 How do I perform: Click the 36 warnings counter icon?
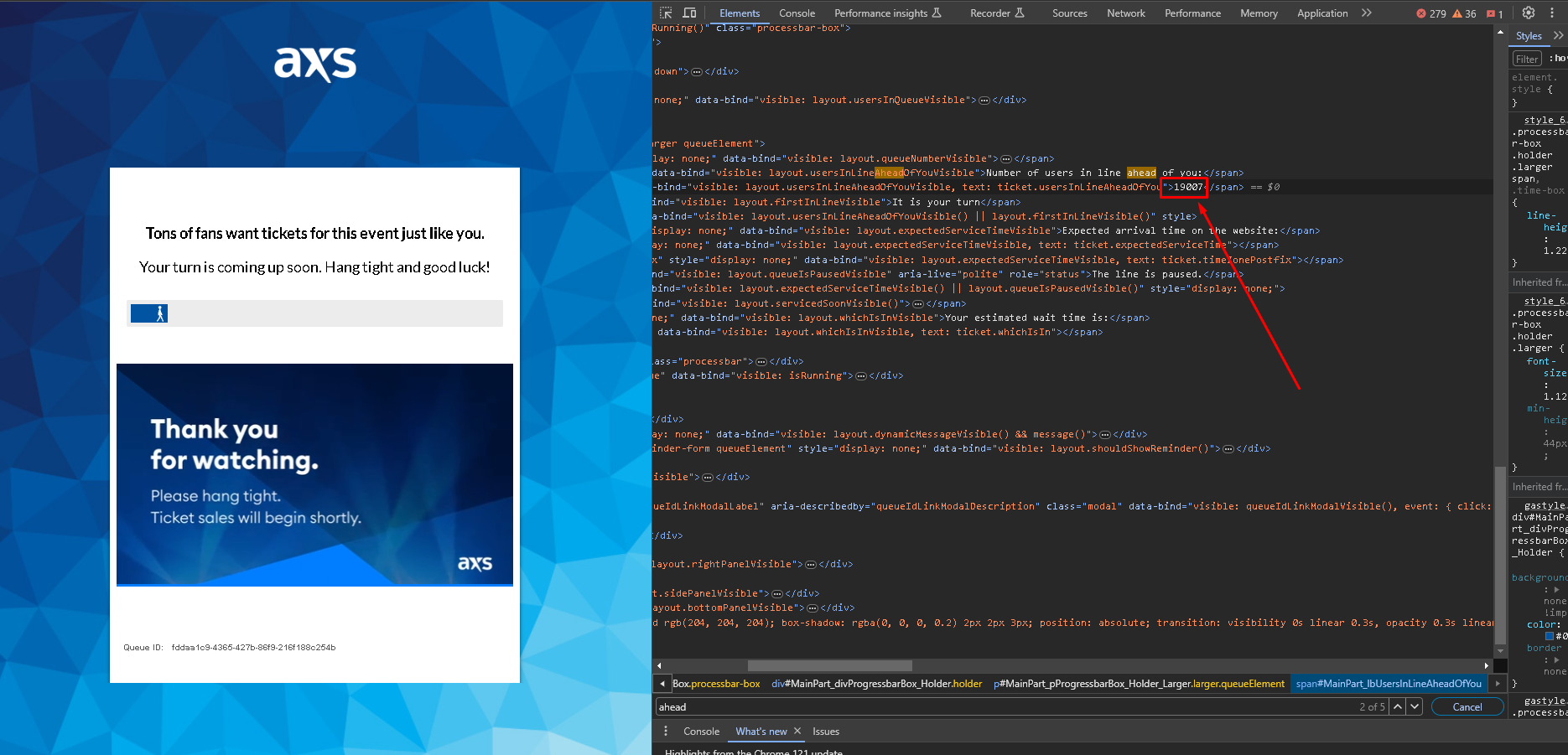[1464, 13]
